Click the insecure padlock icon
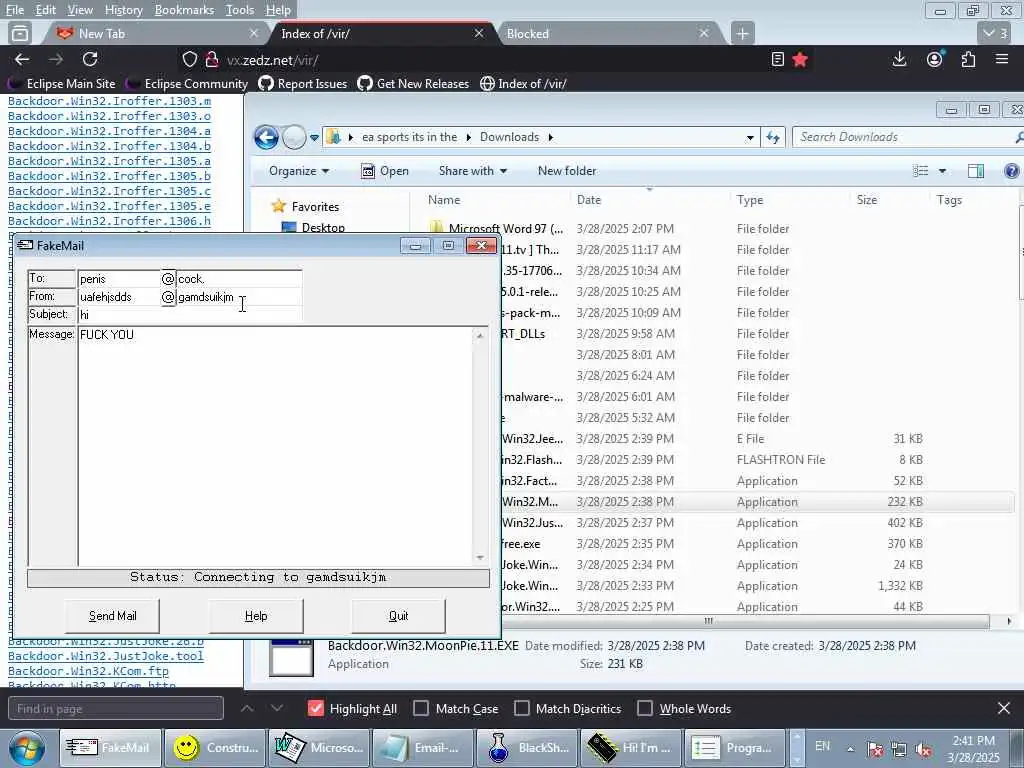This screenshot has height=768, width=1024. 212,59
